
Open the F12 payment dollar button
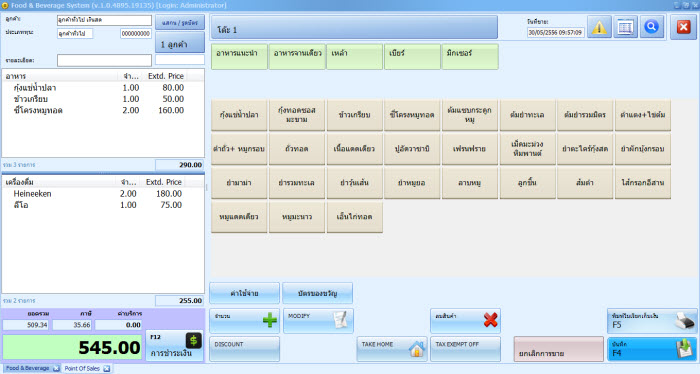(x=175, y=346)
